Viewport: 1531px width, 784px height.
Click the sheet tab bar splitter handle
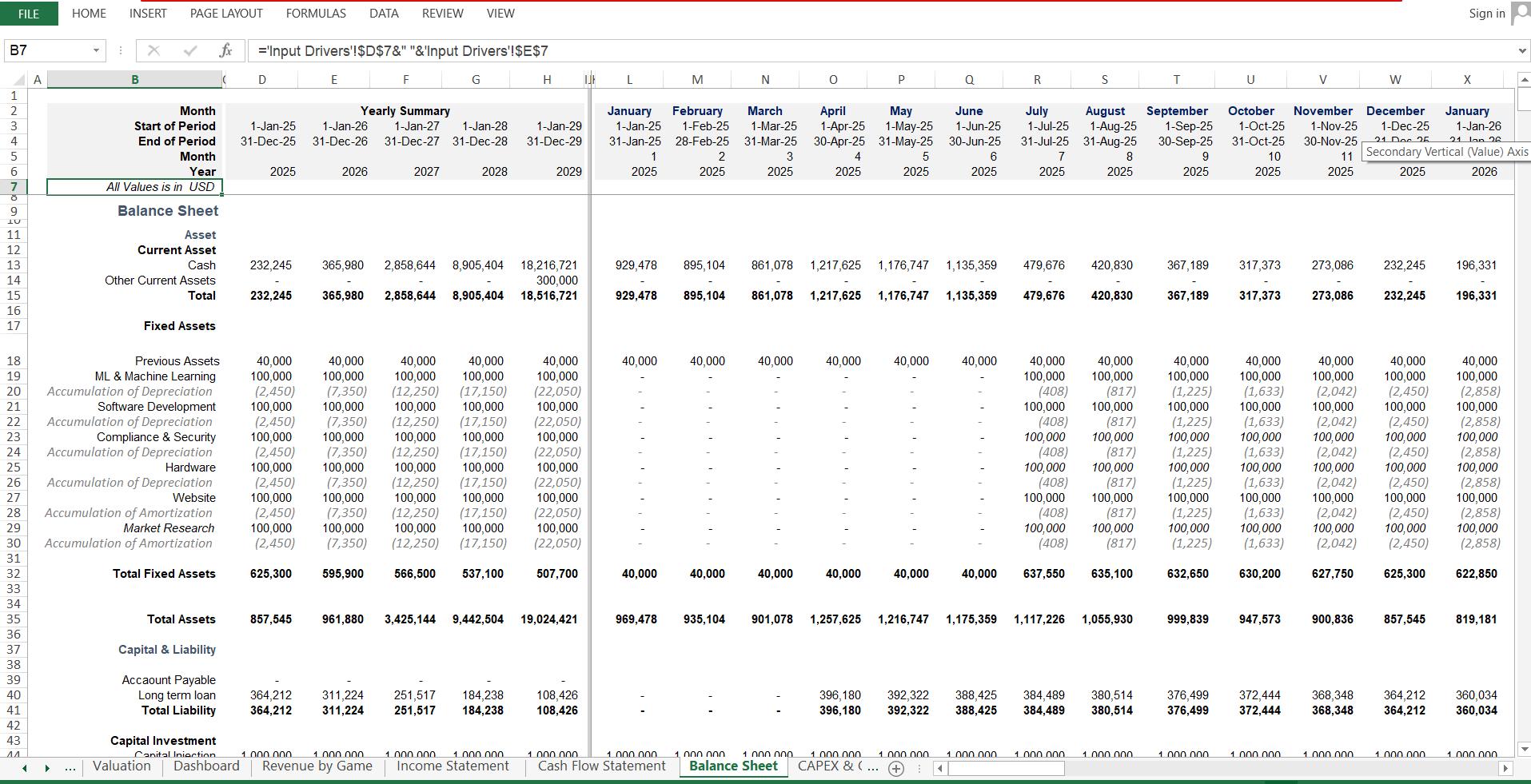click(919, 768)
